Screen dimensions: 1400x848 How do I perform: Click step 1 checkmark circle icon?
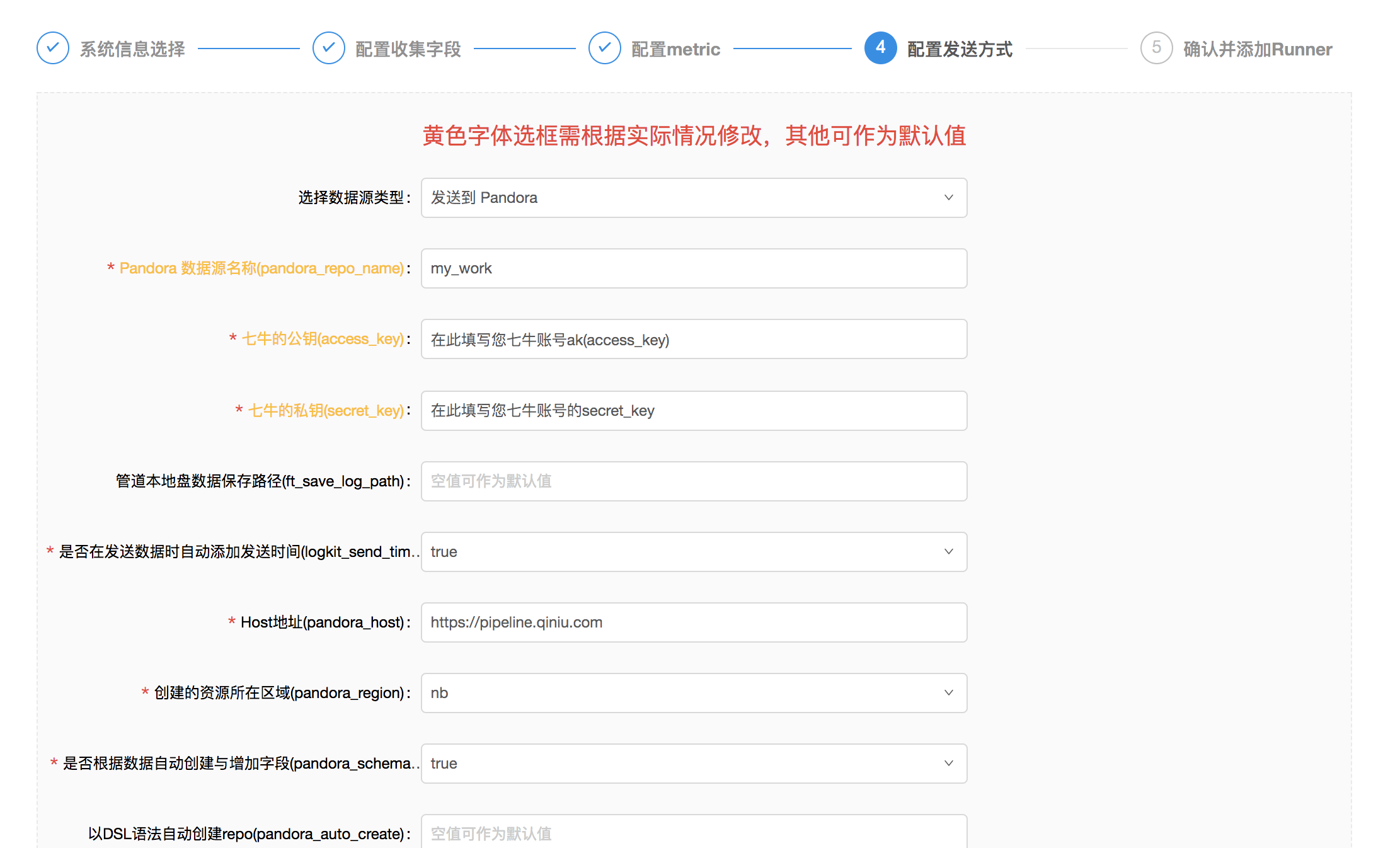pyautogui.click(x=53, y=48)
